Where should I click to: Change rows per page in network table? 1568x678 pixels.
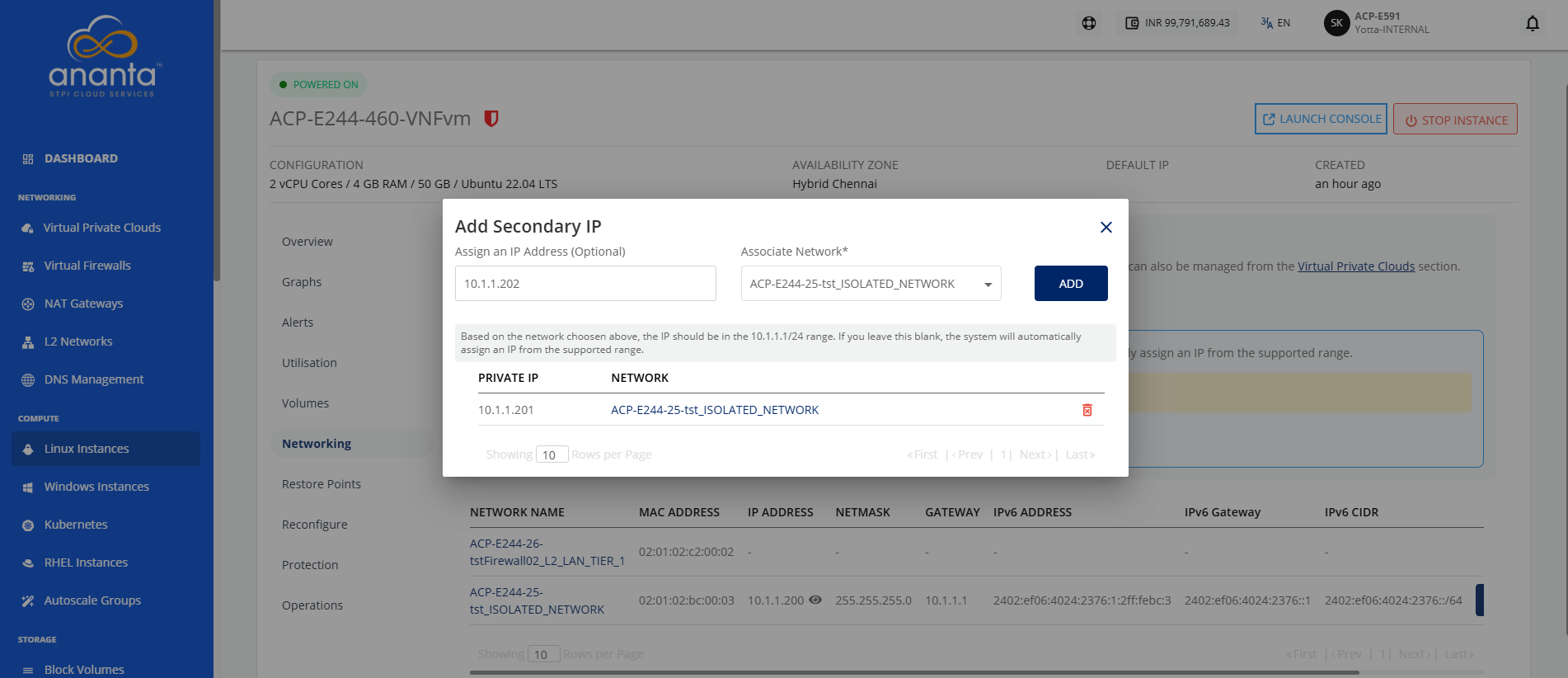click(543, 654)
